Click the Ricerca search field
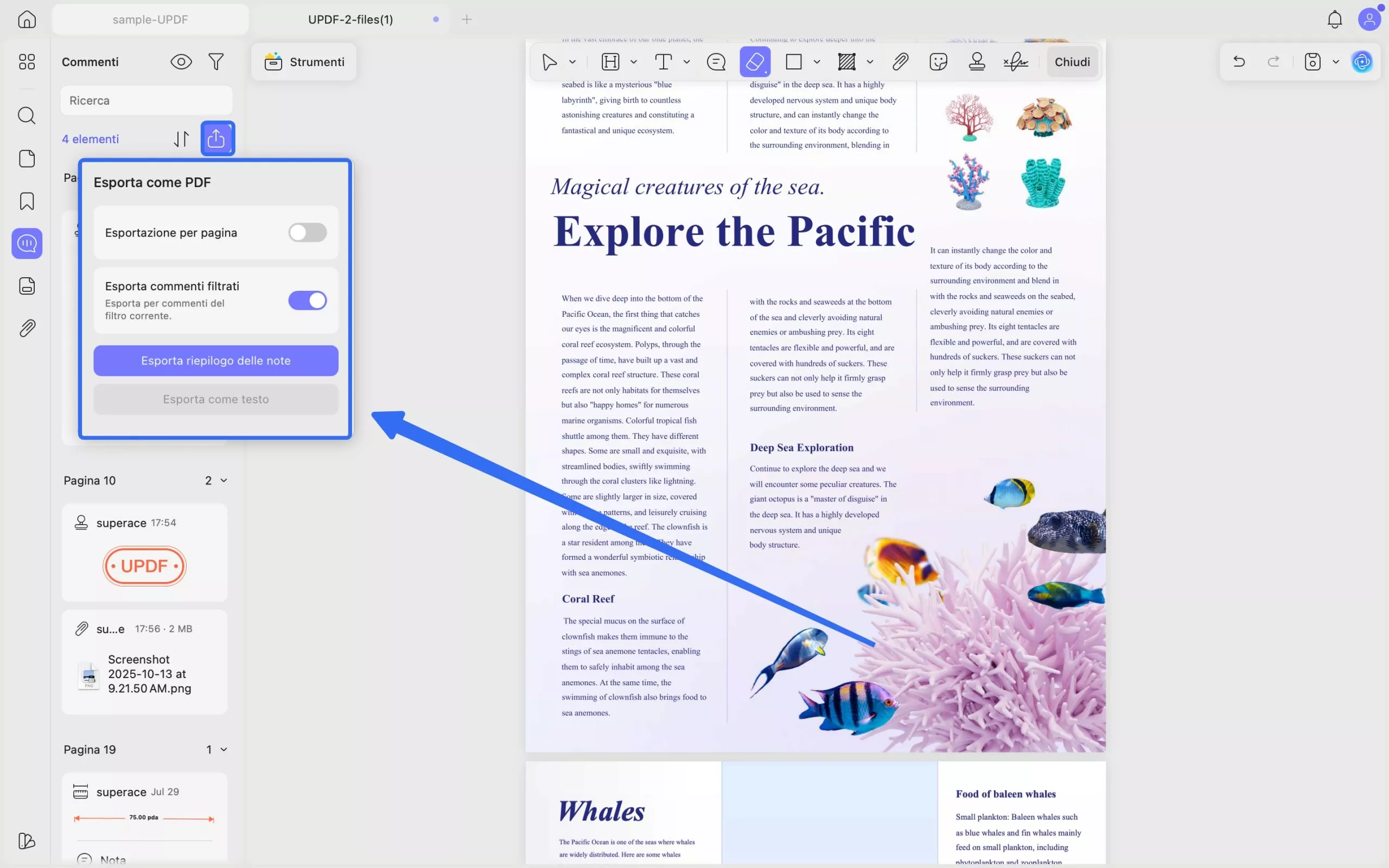This screenshot has height=868, width=1389. tap(146, 100)
